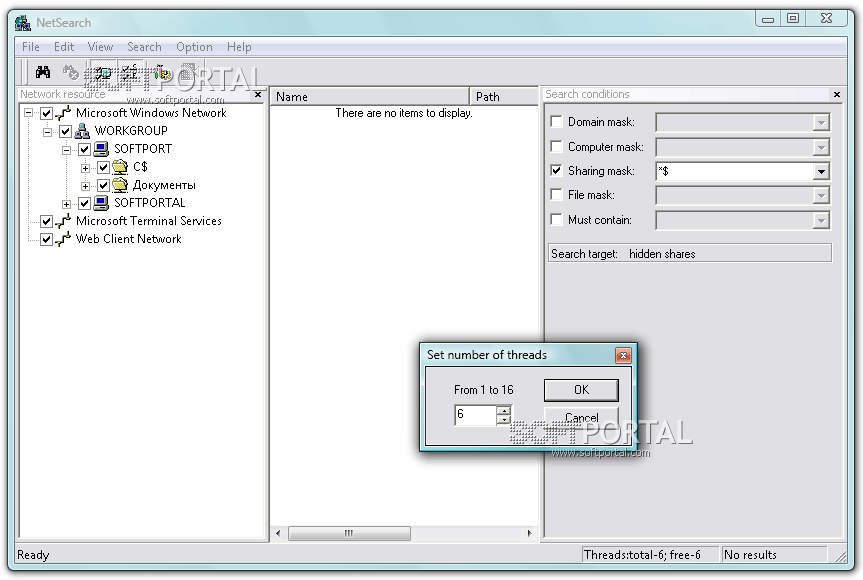
Task: Click the results scrollbar left arrow
Action: click(x=278, y=533)
